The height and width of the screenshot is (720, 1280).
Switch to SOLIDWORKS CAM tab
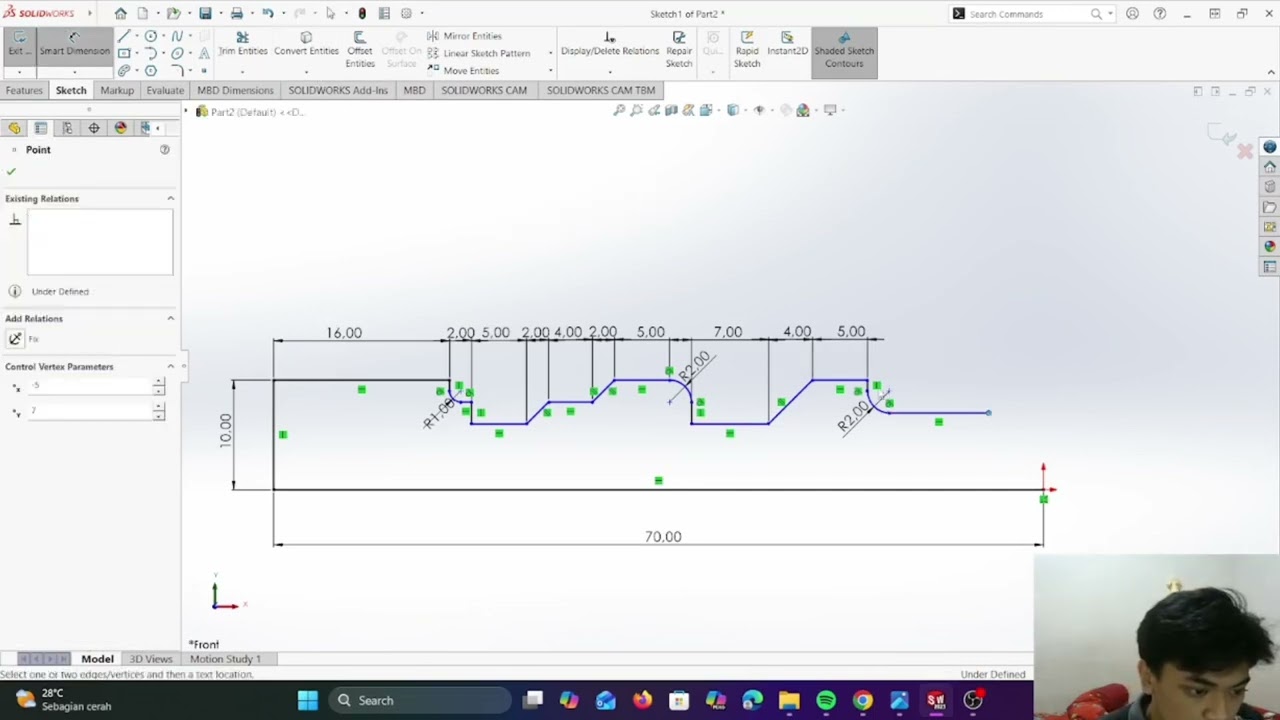coord(484,90)
